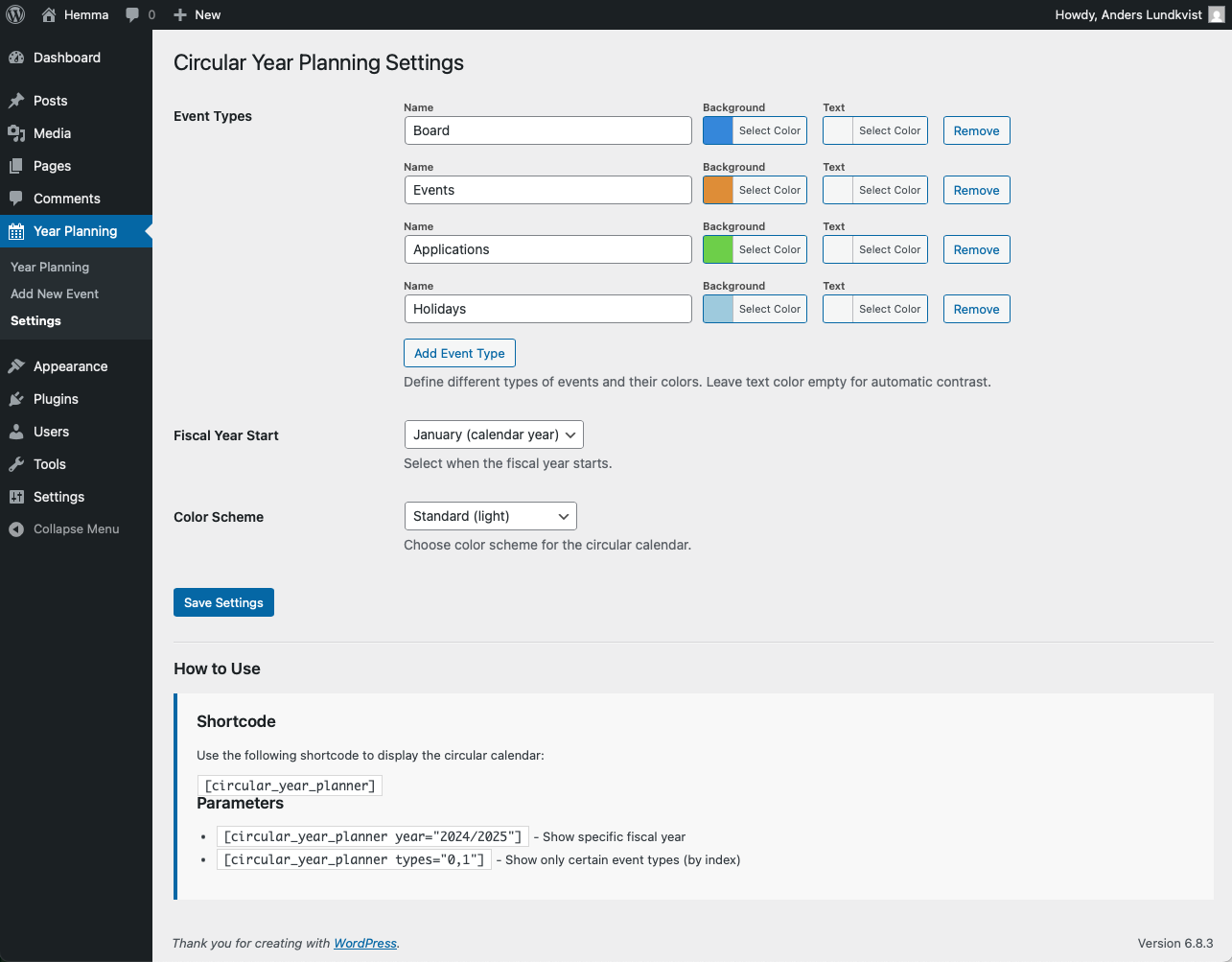Open the New content menu
The height and width of the screenshot is (962, 1232).
[x=196, y=14]
